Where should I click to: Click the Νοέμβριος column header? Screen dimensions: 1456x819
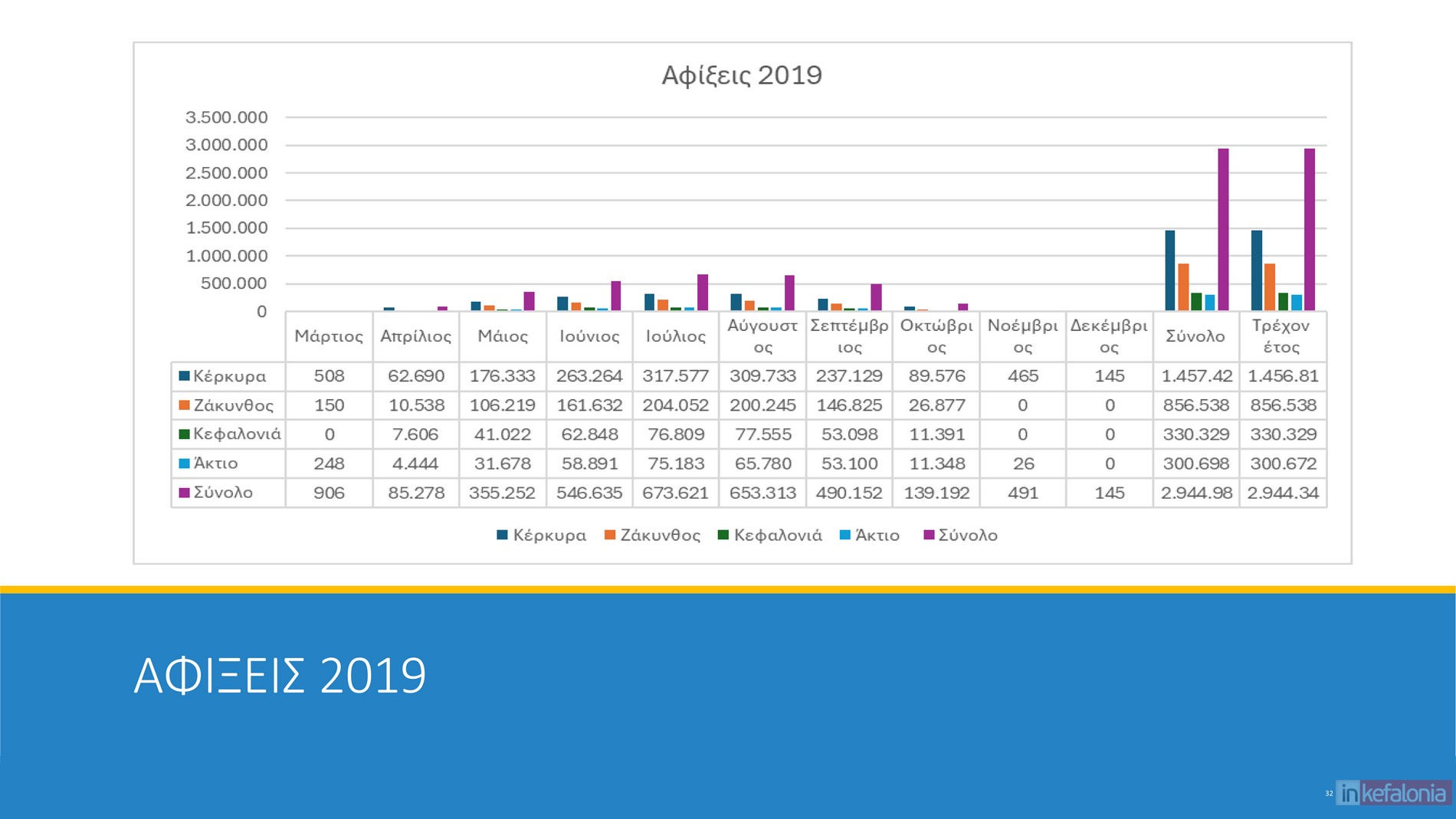point(1023,336)
